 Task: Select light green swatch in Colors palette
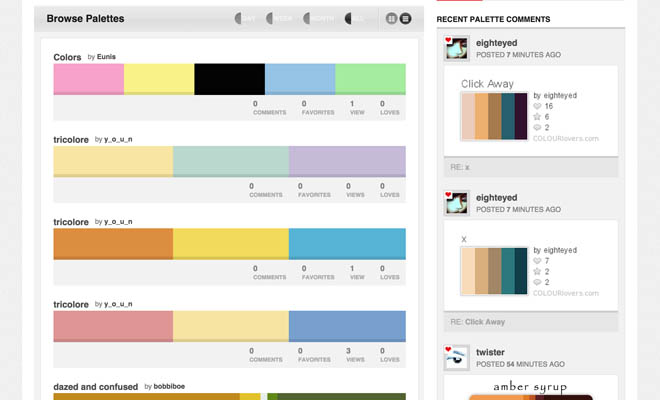pos(370,79)
